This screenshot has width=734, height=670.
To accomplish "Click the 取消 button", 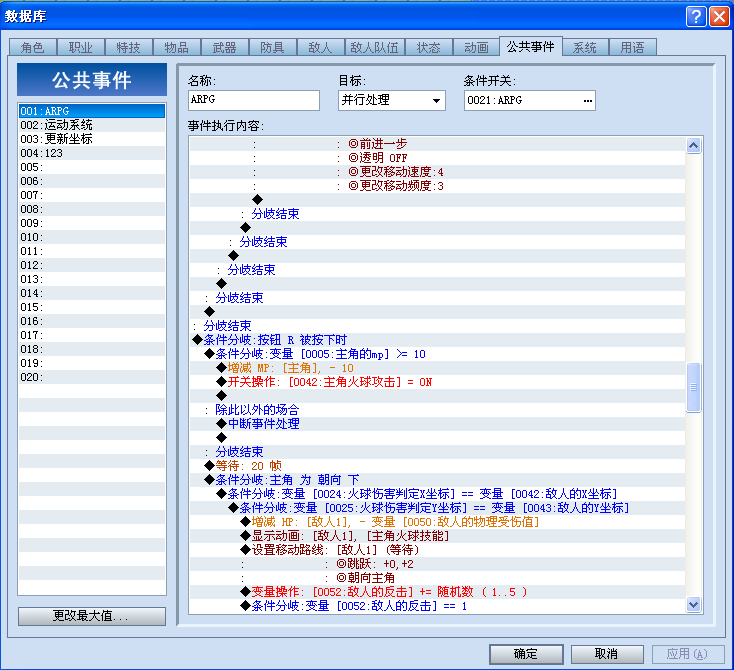I will [607, 654].
